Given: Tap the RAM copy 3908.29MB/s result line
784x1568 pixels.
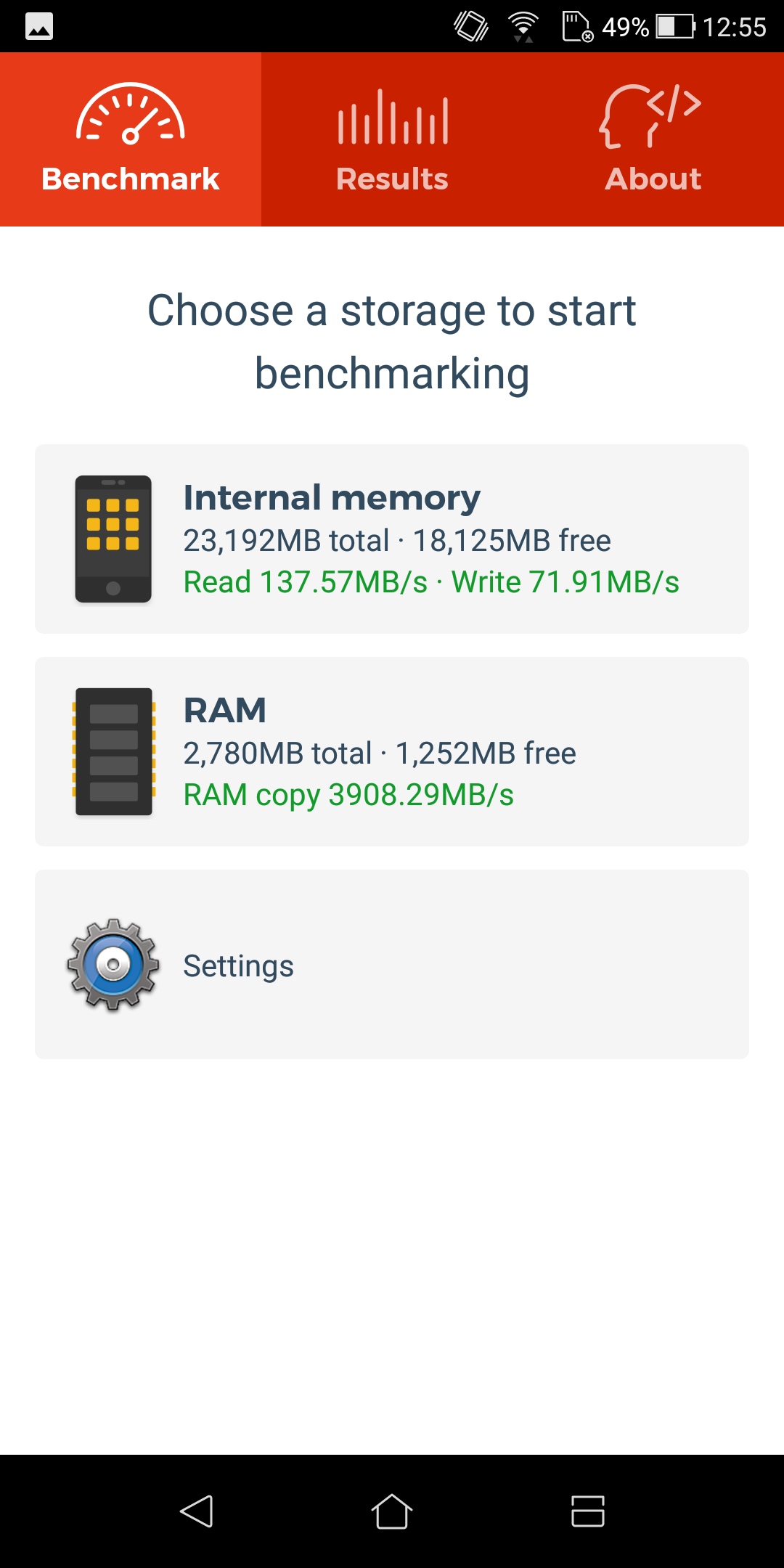Looking at the screenshot, I should pyautogui.click(x=348, y=795).
